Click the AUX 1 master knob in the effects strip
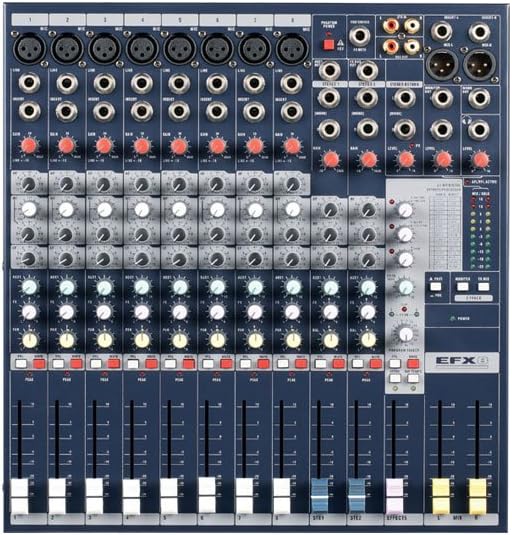The image size is (512, 535). pyautogui.click(x=405, y=287)
